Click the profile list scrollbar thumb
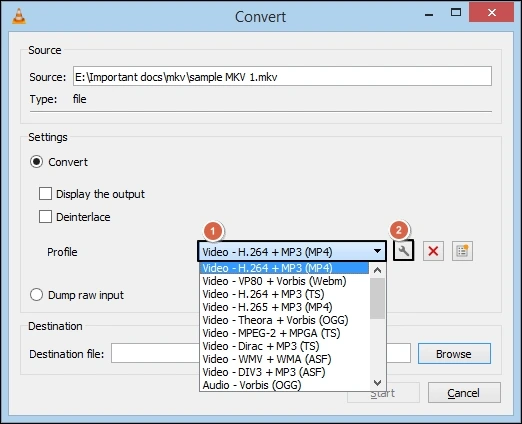The height and width of the screenshot is (424, 522). tap(377, 298)
